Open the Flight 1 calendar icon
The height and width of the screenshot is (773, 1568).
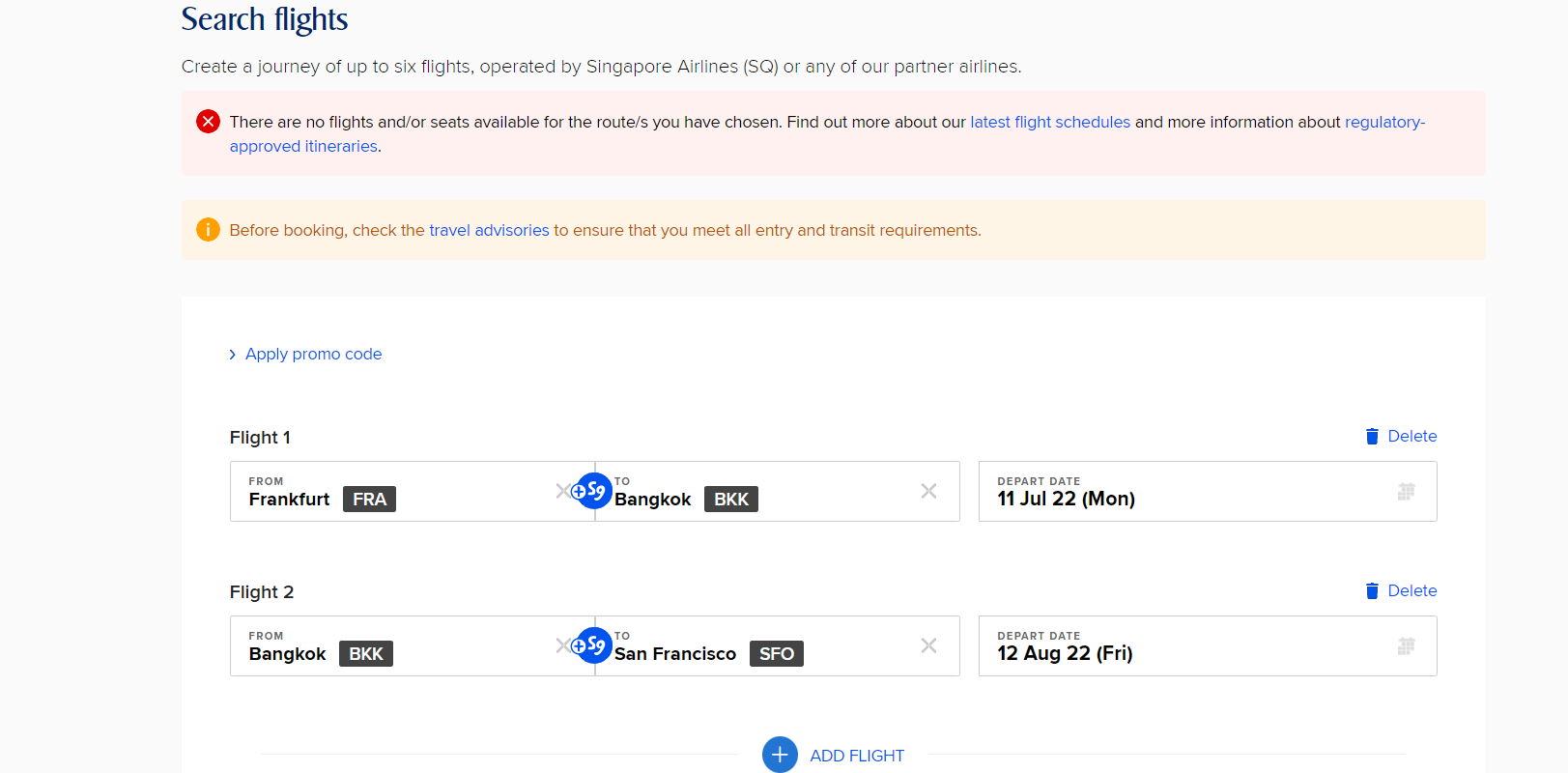tap(1407, 492)
